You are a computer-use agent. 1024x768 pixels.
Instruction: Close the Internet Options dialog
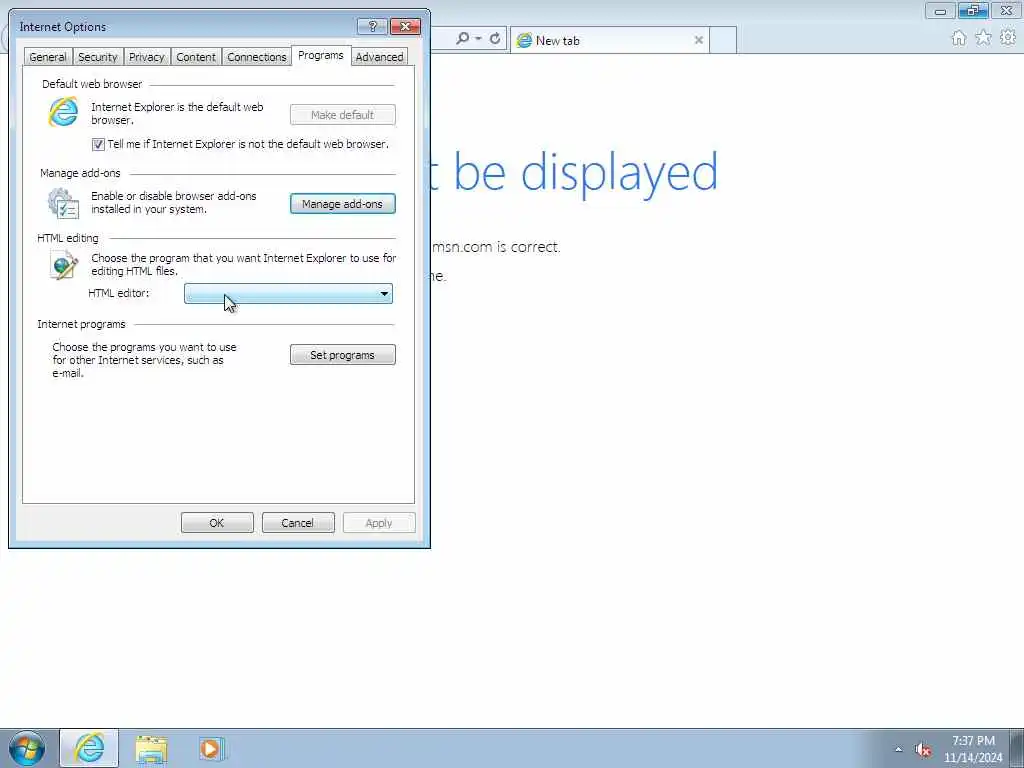pyautogui.click(x=405, y=26)
